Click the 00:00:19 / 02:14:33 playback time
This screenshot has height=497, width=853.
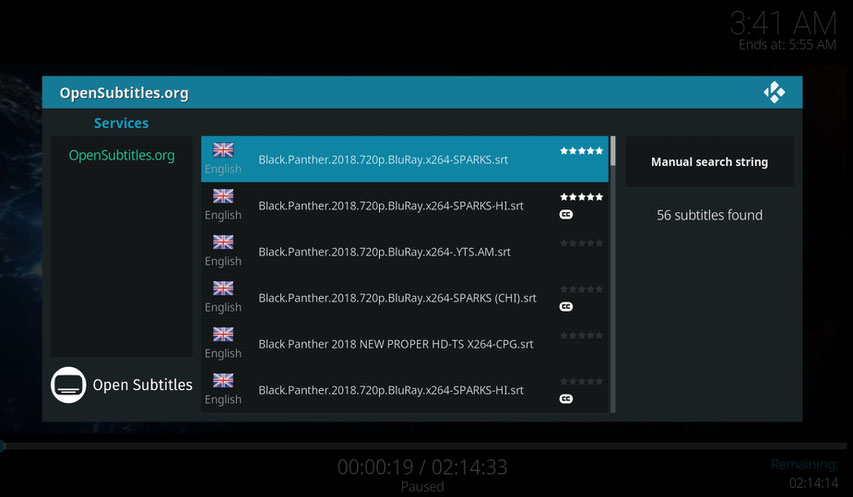(x=422, y=467)
